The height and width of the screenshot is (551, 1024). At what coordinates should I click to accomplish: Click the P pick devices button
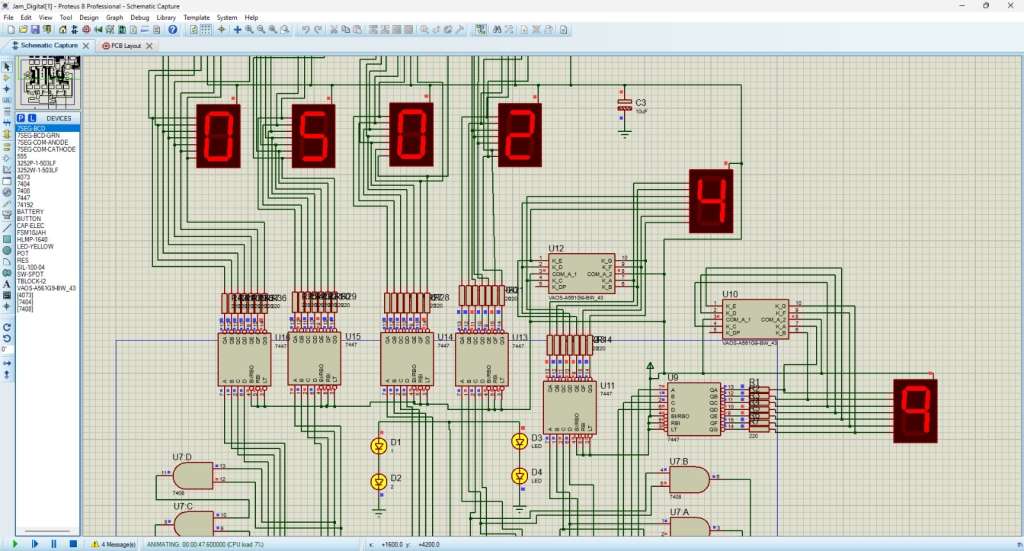click(21, 118)
